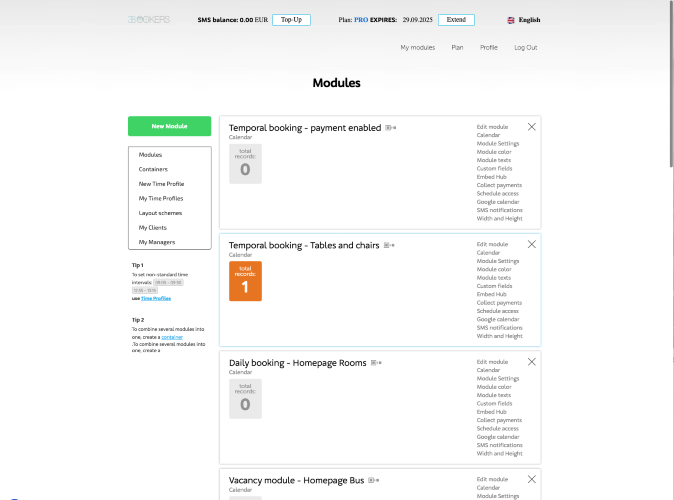The width and height of the screenshot is (674, 500).
Task: Select Containers in the sidebar
Action: click(153, 169)
